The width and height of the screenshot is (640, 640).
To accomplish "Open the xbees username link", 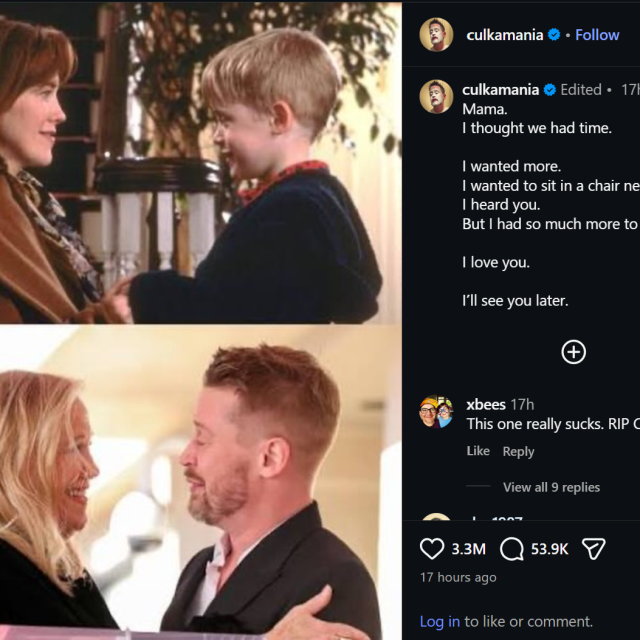I will (486, 404).
